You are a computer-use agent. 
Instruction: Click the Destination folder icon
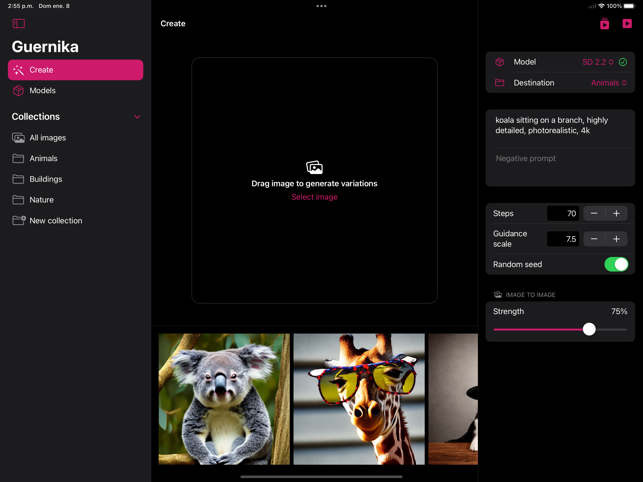[499, 83]
